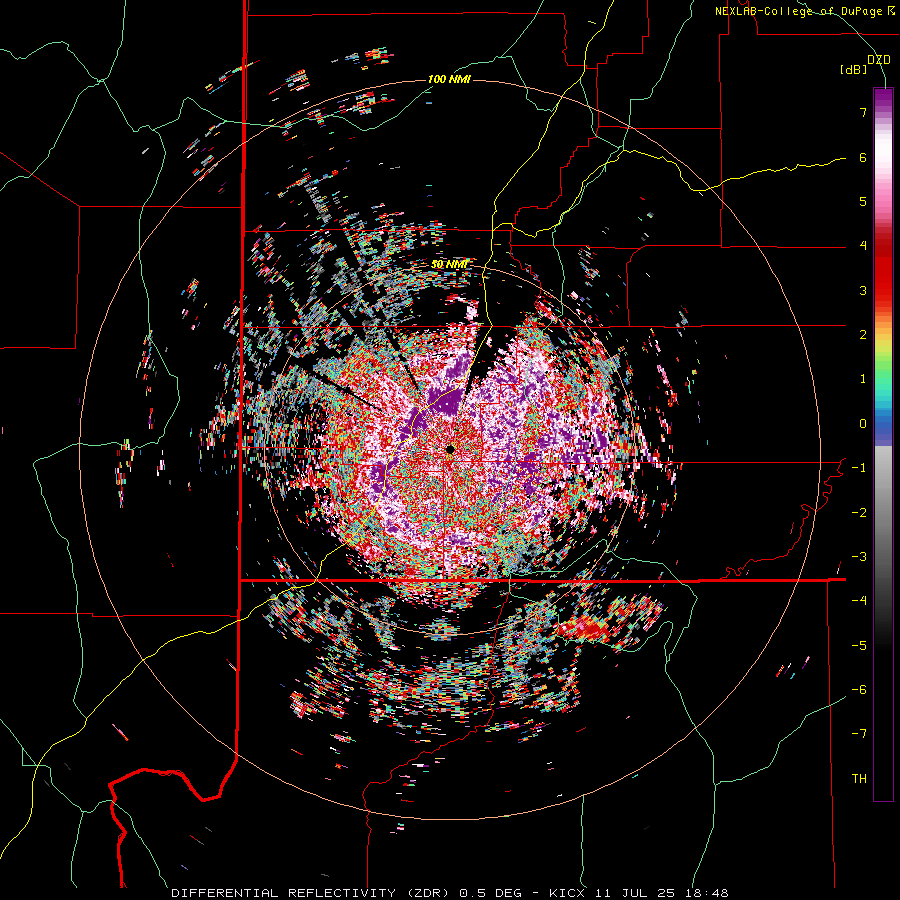Click the 50 NMI range ring label
Screen dimensions: 900x900
click(449, 264)
